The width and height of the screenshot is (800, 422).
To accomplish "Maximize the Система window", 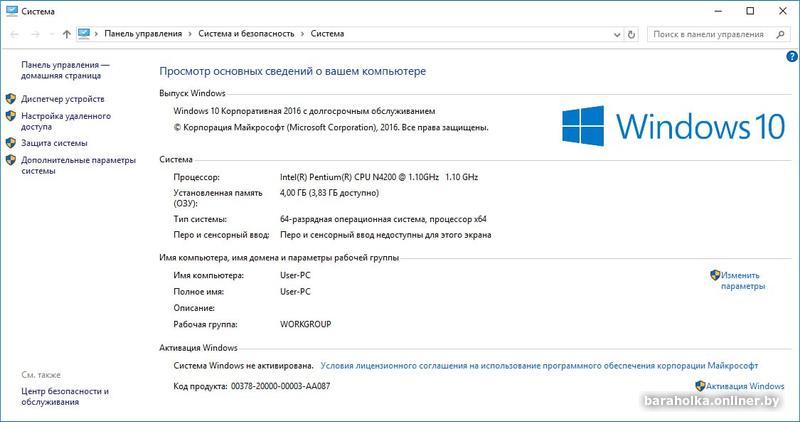I will (x=750, y=11).
